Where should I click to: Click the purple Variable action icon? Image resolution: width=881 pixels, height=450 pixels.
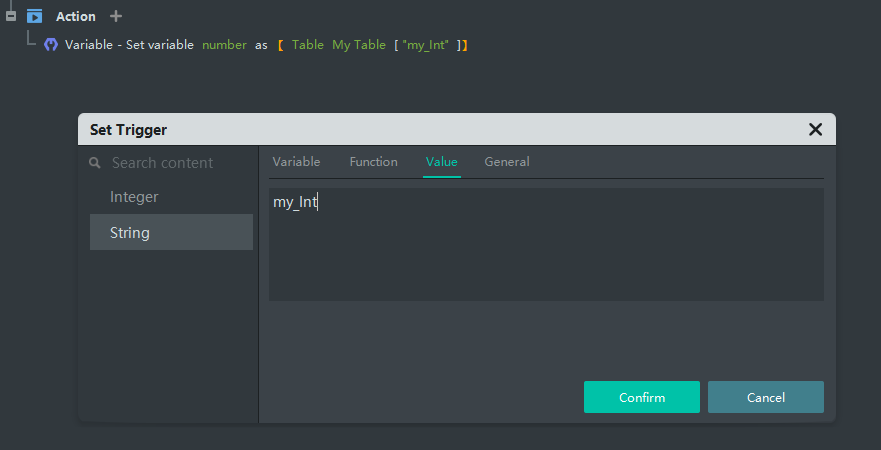pyautogui.click(x=51, y=45)
